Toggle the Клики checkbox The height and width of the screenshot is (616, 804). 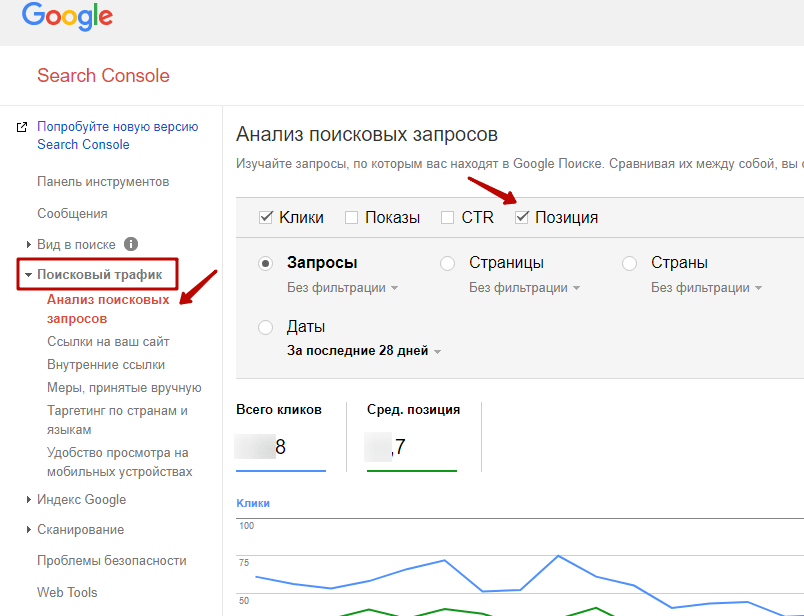pos(266,218)
